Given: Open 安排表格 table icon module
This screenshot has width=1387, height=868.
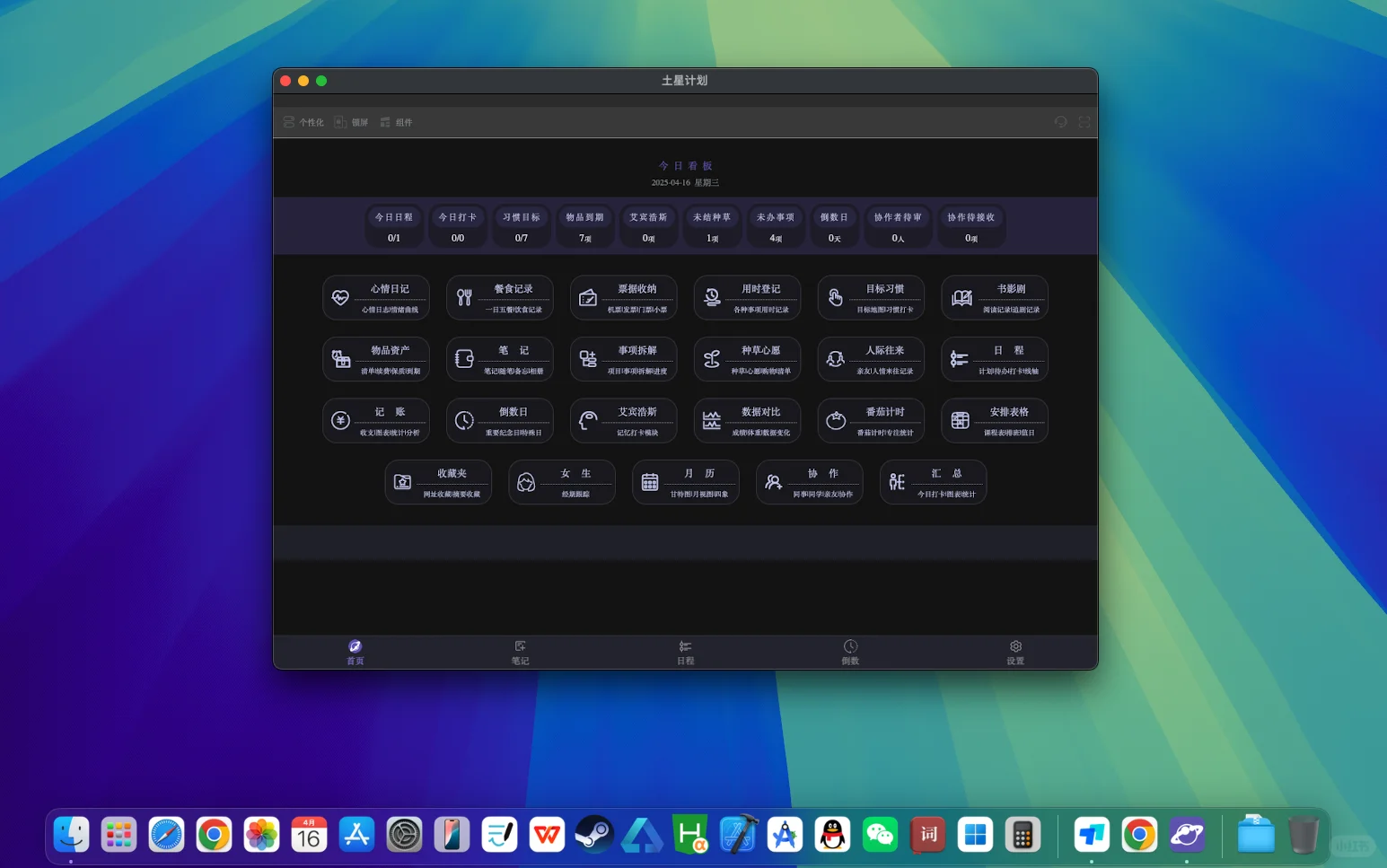Looking at the screenshot, I should pyautogui.click(x=995, y=421).
